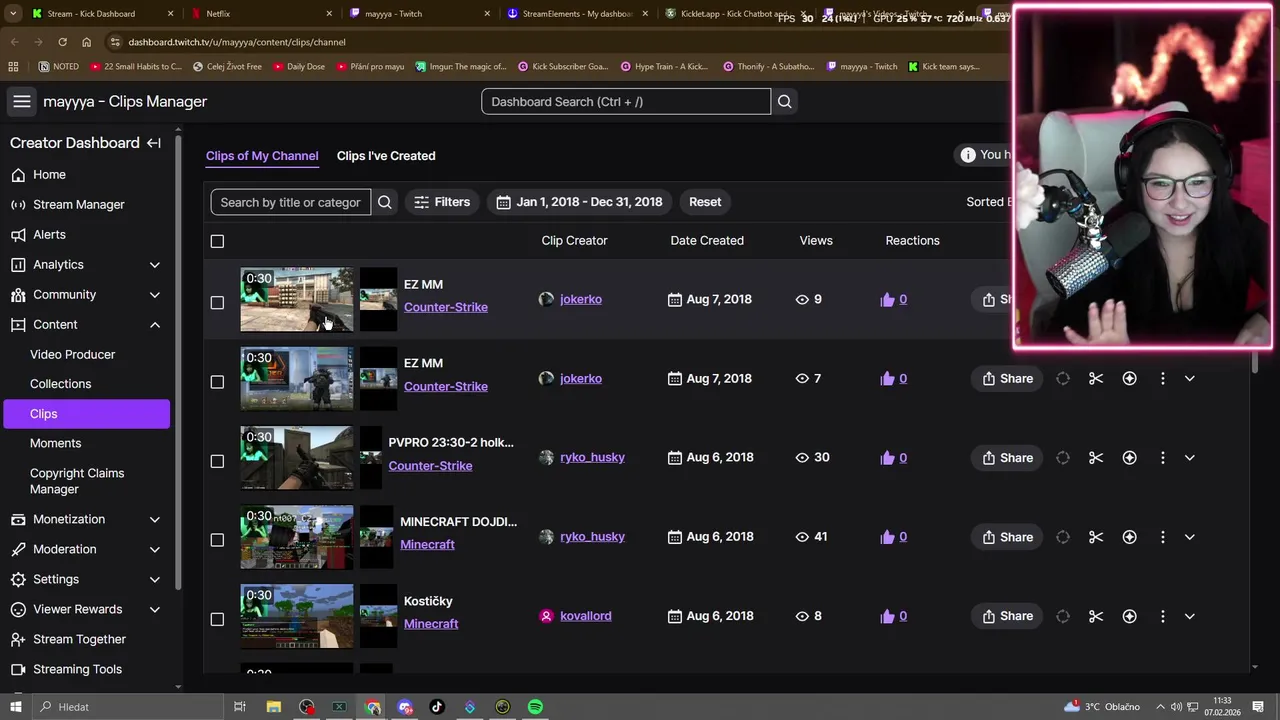Image resolution: width=1280 pixels, height=720 pixels.
Task: Open kovallord creator link
Action: 586,616
